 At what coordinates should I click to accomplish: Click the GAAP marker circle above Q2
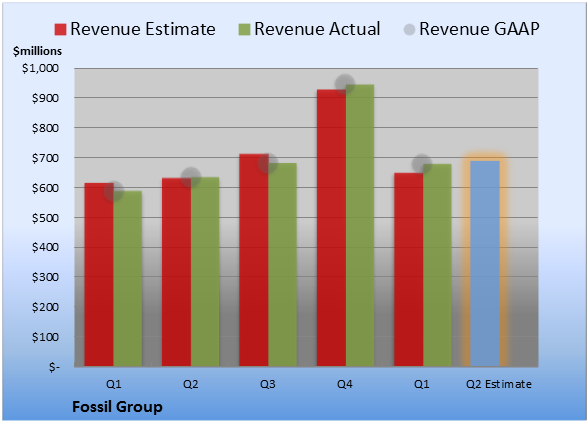[191, 177]
